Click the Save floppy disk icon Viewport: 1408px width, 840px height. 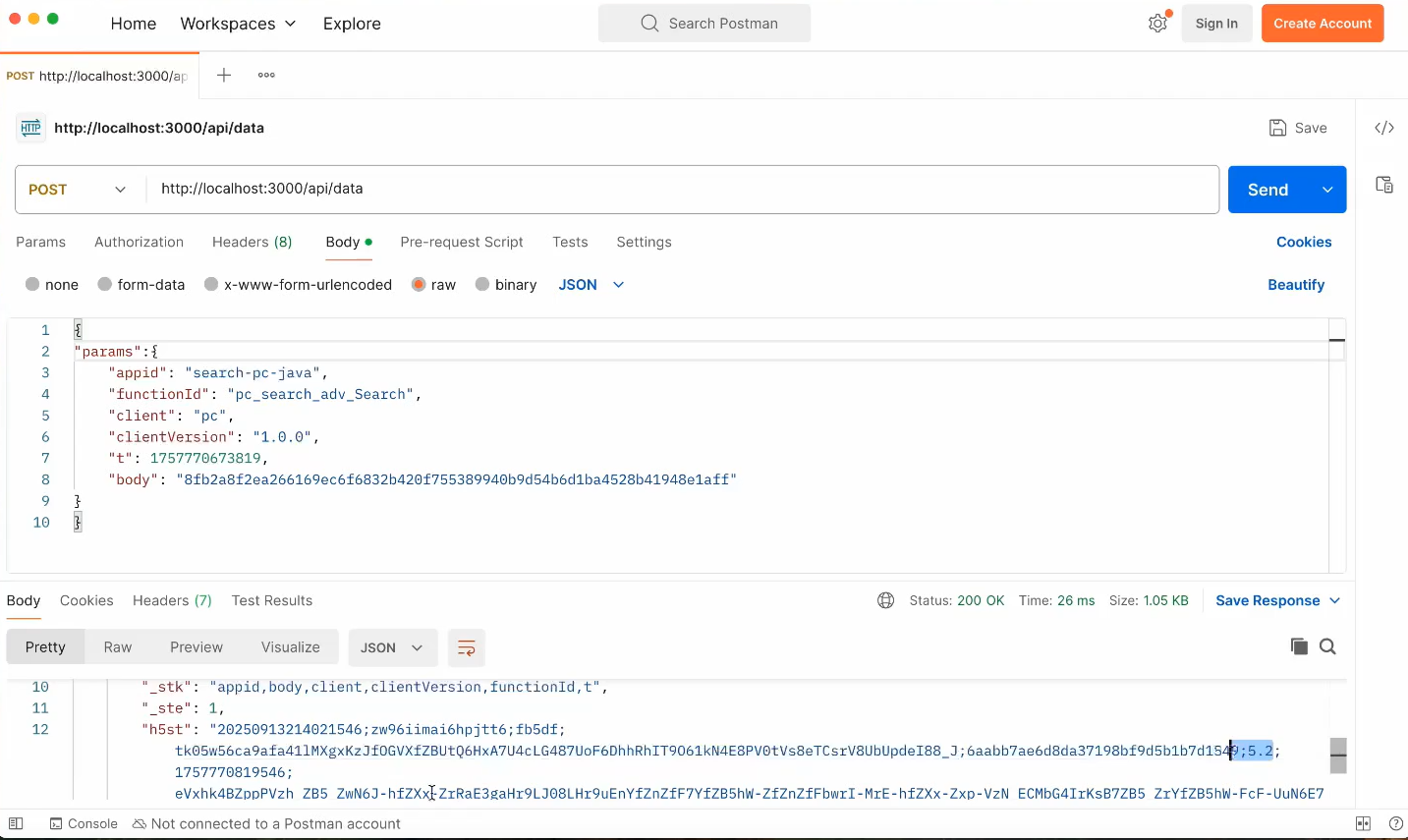1278,128
